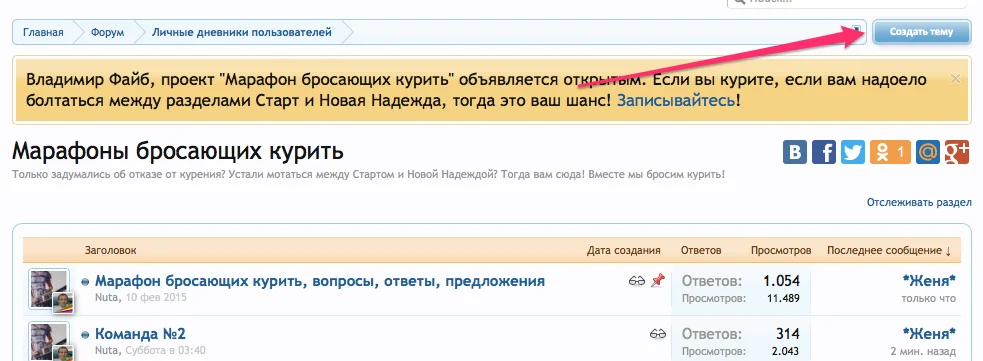Go to 'Главная' breadcrumb
The width and height of the screenshot is (983, 361).
click(x=43, y=32)
